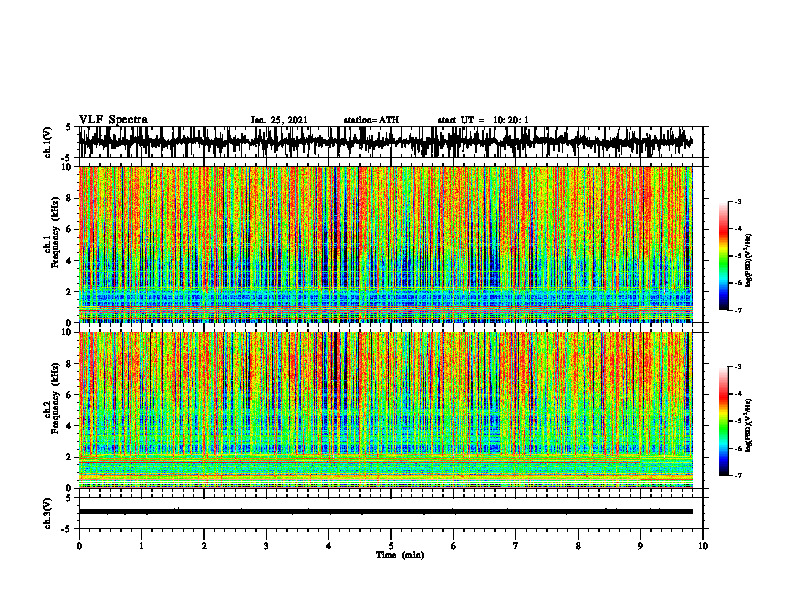The image size is (792, 612).
Task: Click the '5' tick of the ch.1(V) axis
Action: point(69,128)
